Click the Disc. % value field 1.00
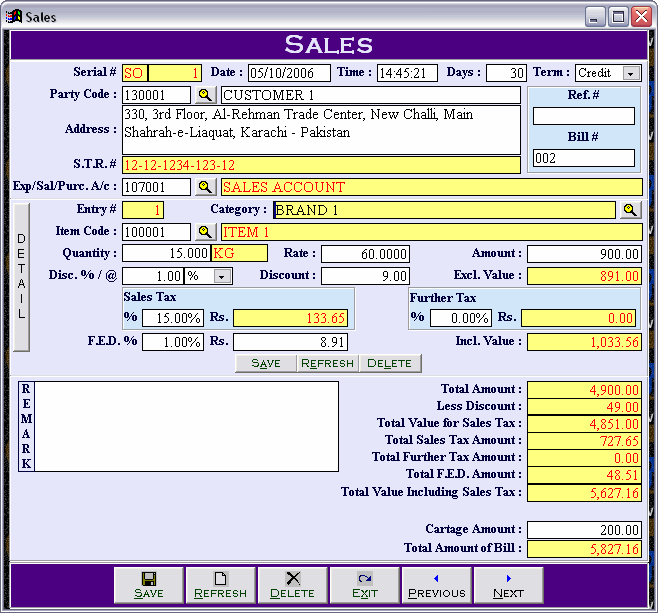 [153, 276]
